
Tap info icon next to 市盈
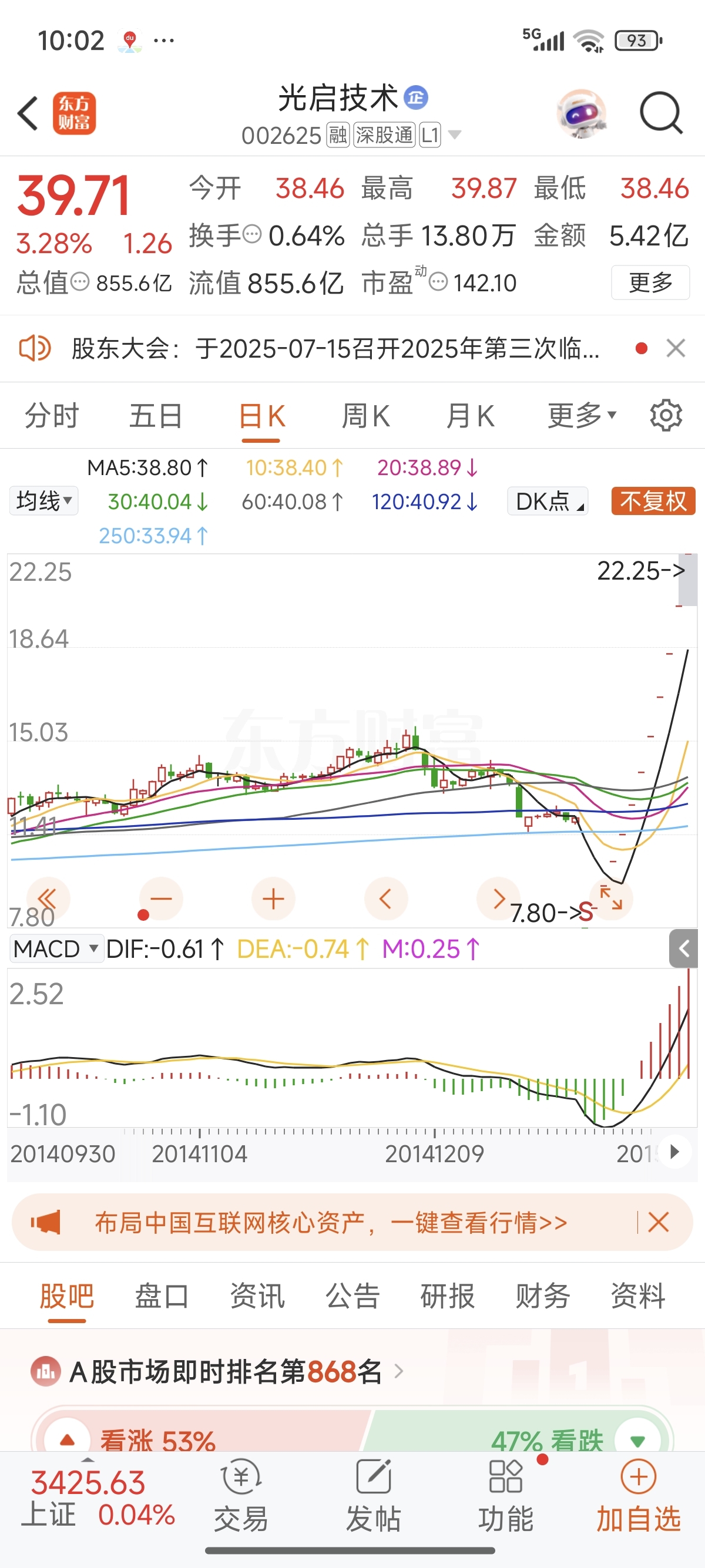(x=438, y=282)
